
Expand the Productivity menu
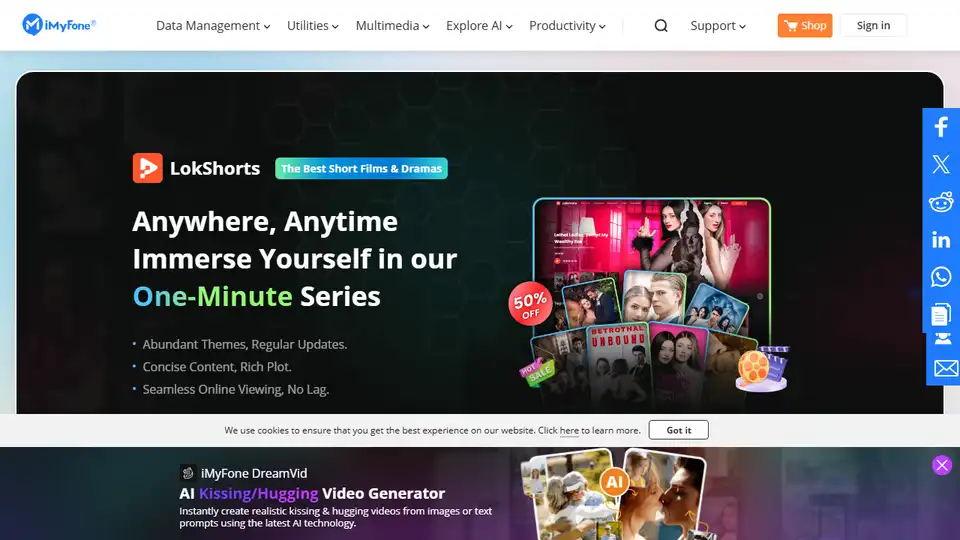click(x=568, y=26)
